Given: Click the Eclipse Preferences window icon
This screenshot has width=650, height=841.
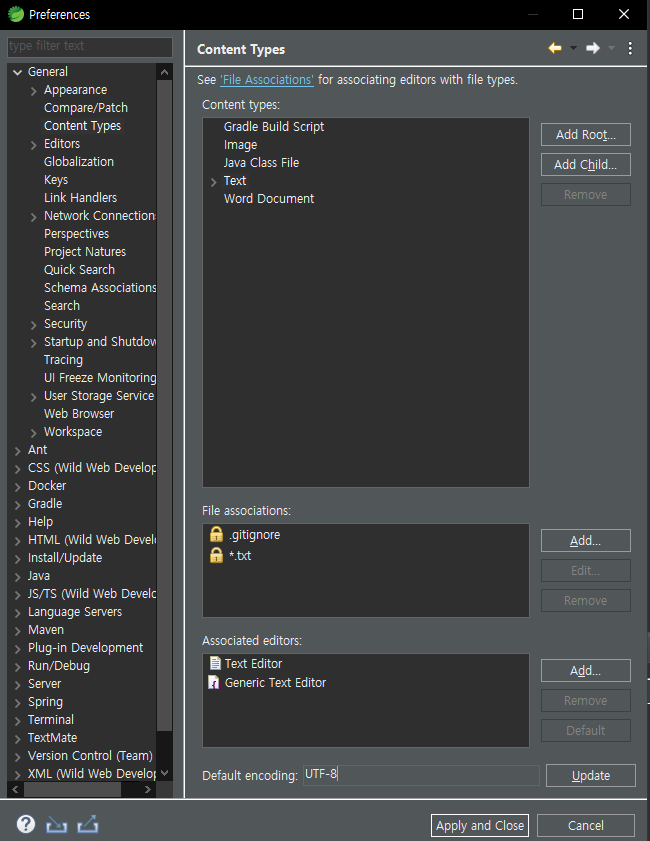Looking at the screenshot, I should coord(16,14).
